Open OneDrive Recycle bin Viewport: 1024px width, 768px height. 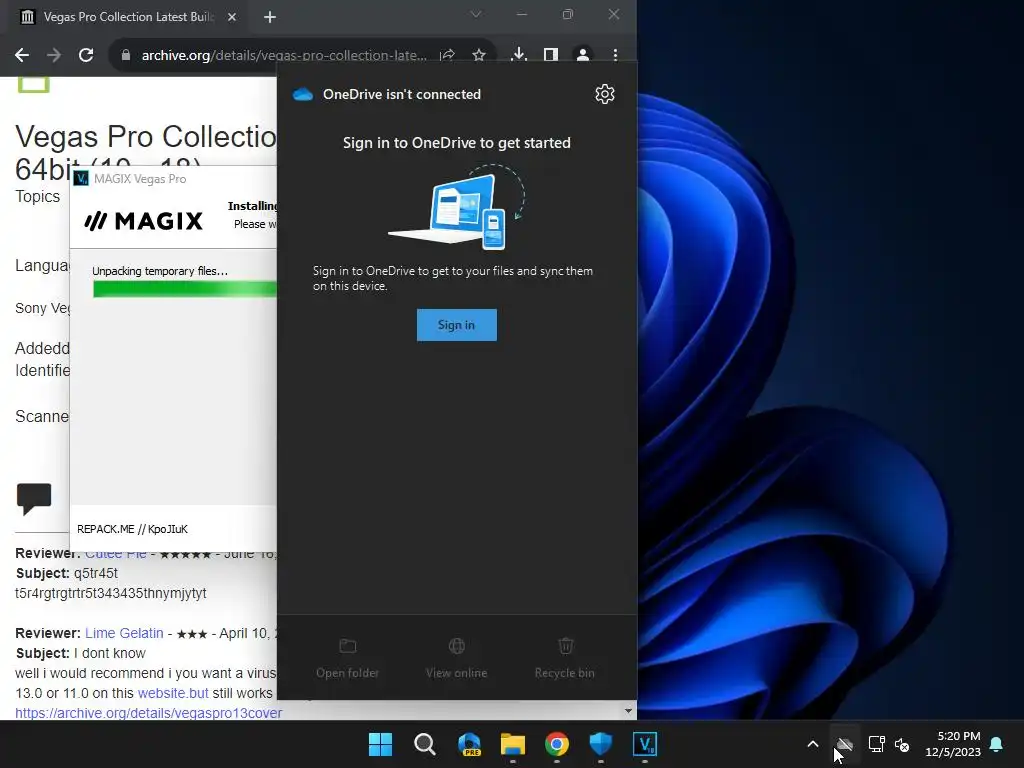[x=565, y=658]
